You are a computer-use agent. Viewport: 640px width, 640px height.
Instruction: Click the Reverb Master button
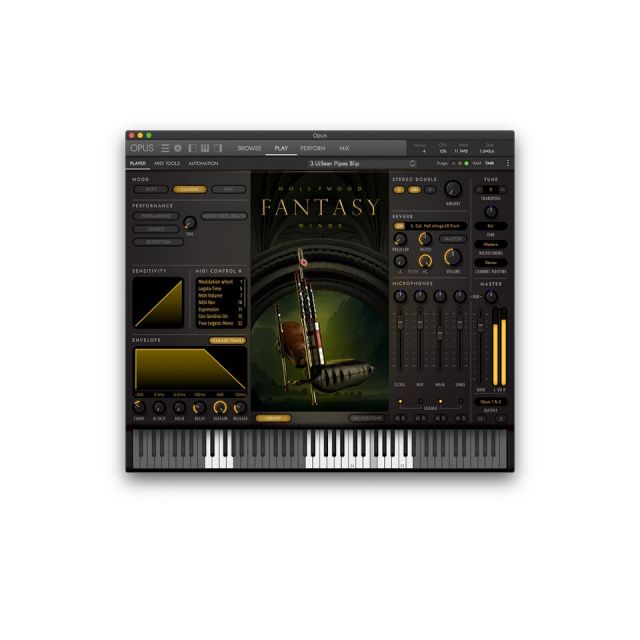click(x=453, y=239)
